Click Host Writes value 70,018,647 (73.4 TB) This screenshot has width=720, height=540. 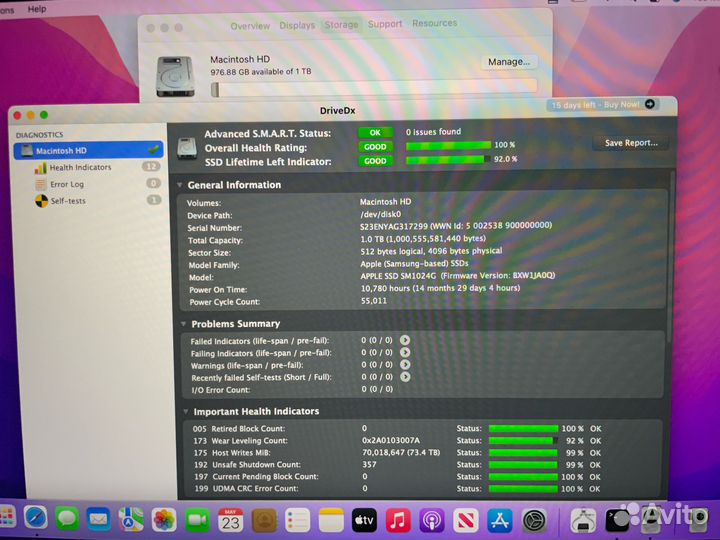(401, 452)
